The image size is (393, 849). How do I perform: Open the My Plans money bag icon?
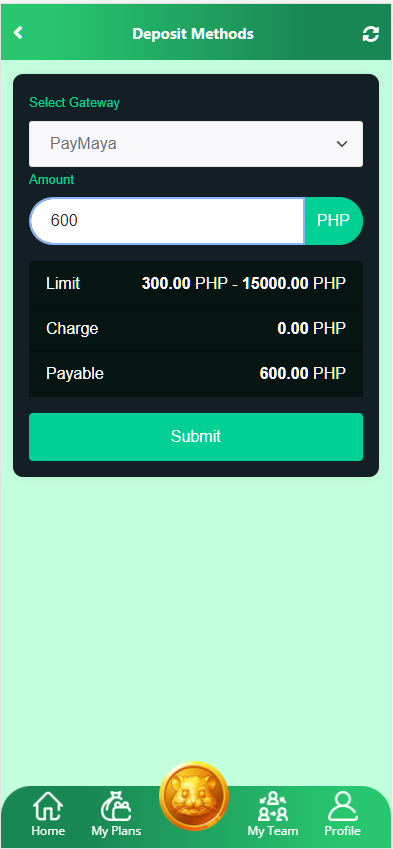[x=116, y=807]
